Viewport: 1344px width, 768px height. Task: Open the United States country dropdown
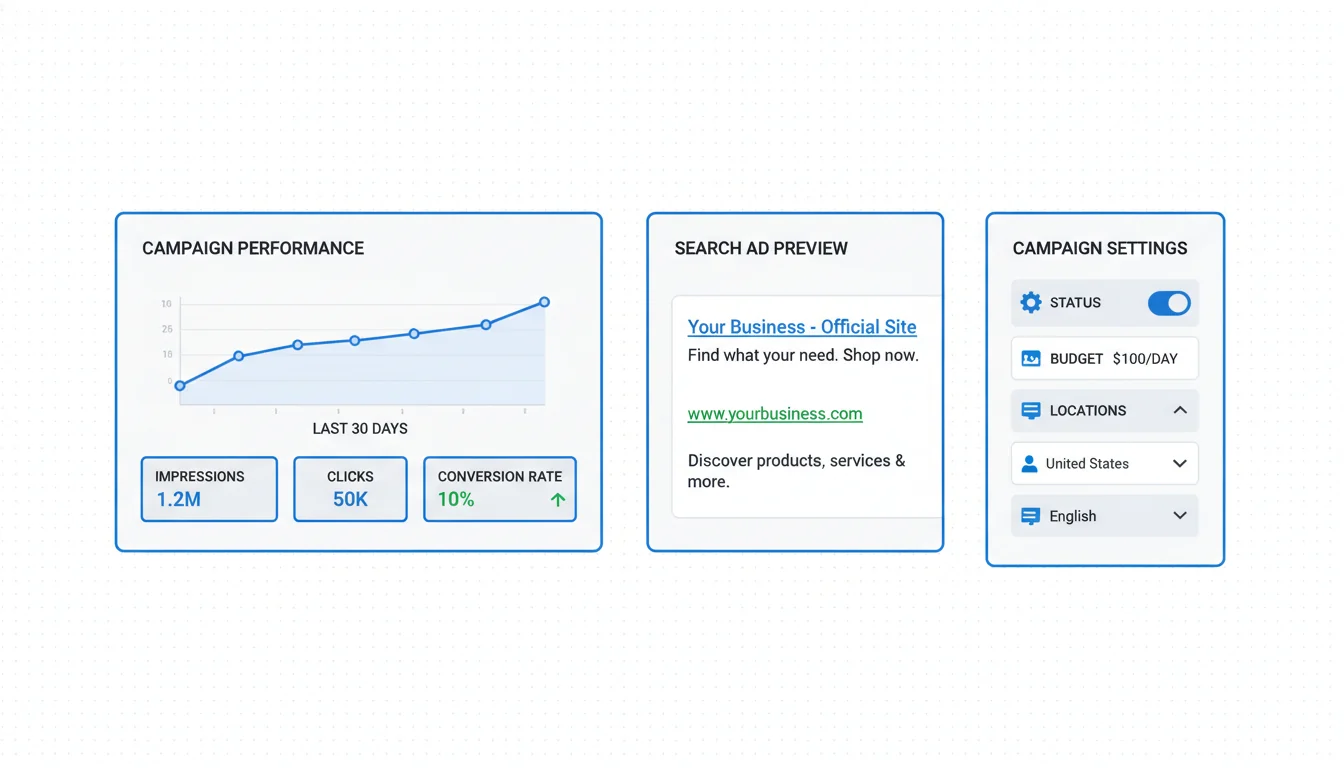pos(1179,464)
